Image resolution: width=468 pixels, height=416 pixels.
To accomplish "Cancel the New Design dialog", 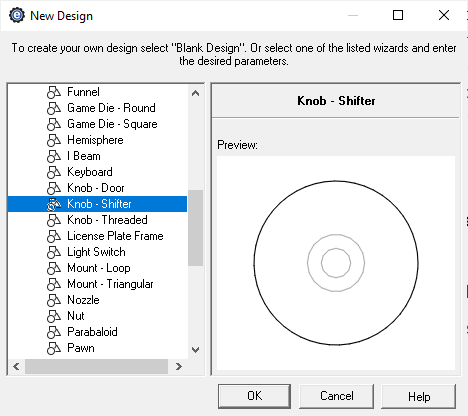I will 336,396.
